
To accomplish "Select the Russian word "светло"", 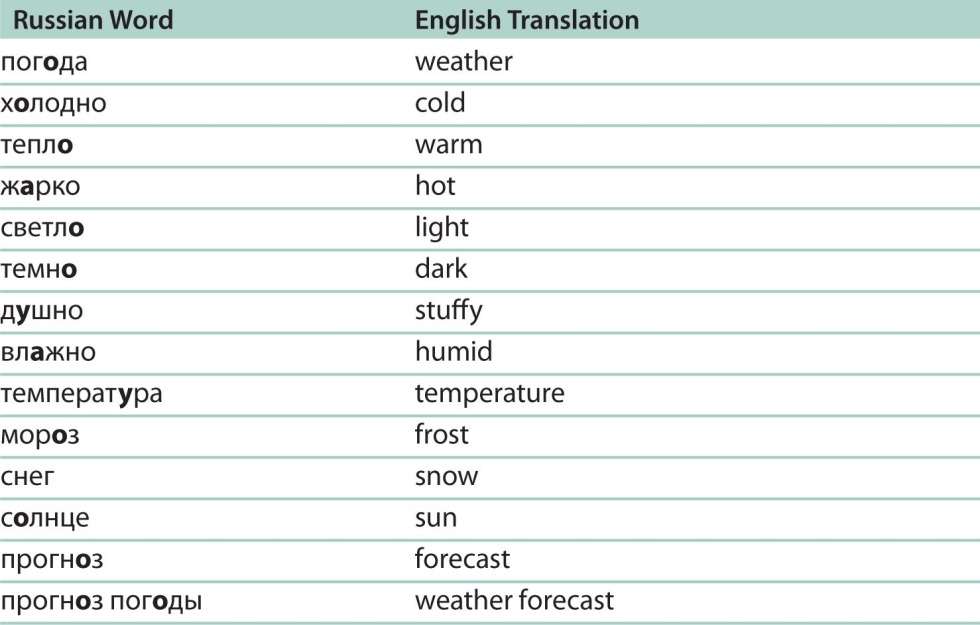I will point(42,228).
